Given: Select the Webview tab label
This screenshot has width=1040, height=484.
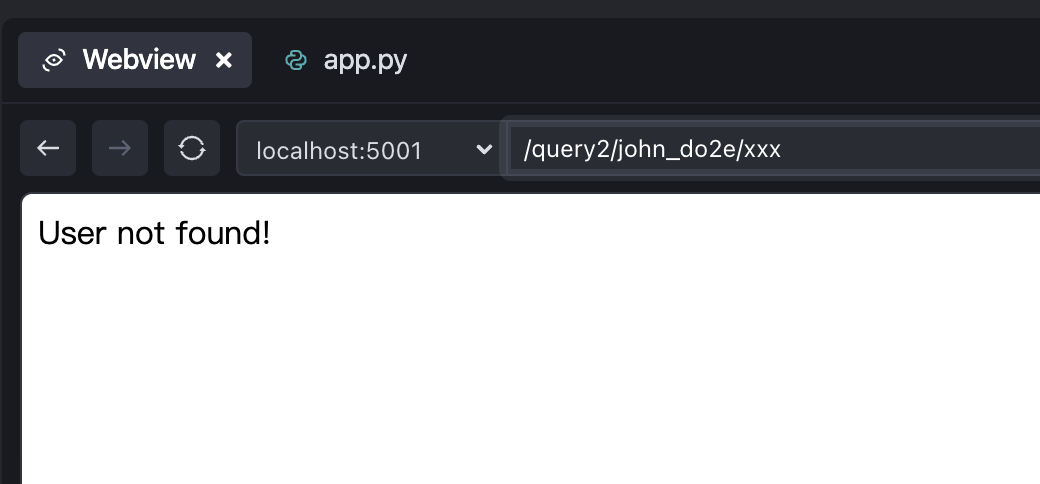Looking at the screenshot, I should pyautogui.click(x=139, y=60).
